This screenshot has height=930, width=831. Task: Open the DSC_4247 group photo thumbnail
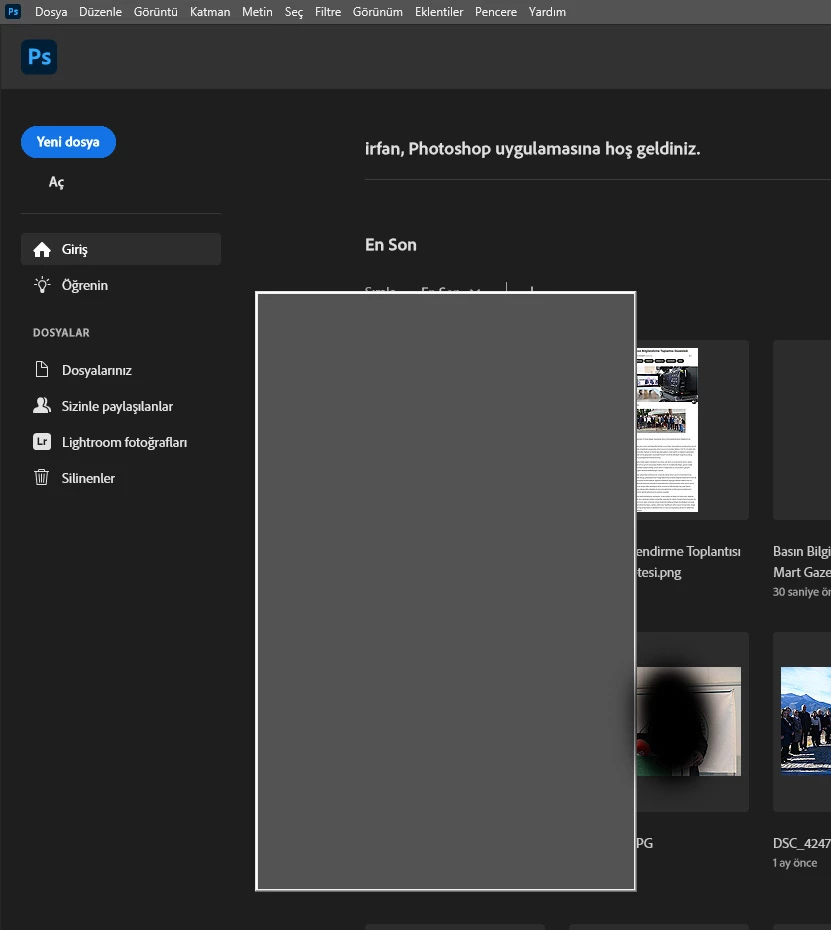(805, 721)
